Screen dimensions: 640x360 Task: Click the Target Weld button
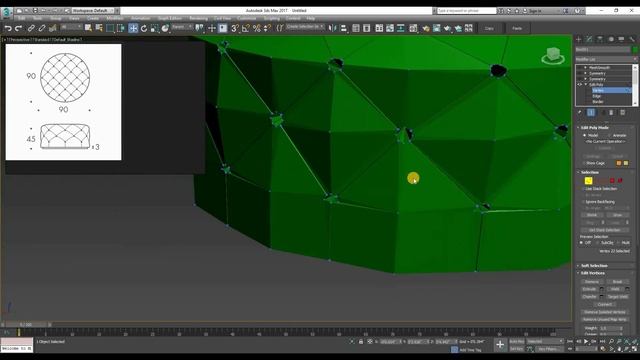(618, 297)
